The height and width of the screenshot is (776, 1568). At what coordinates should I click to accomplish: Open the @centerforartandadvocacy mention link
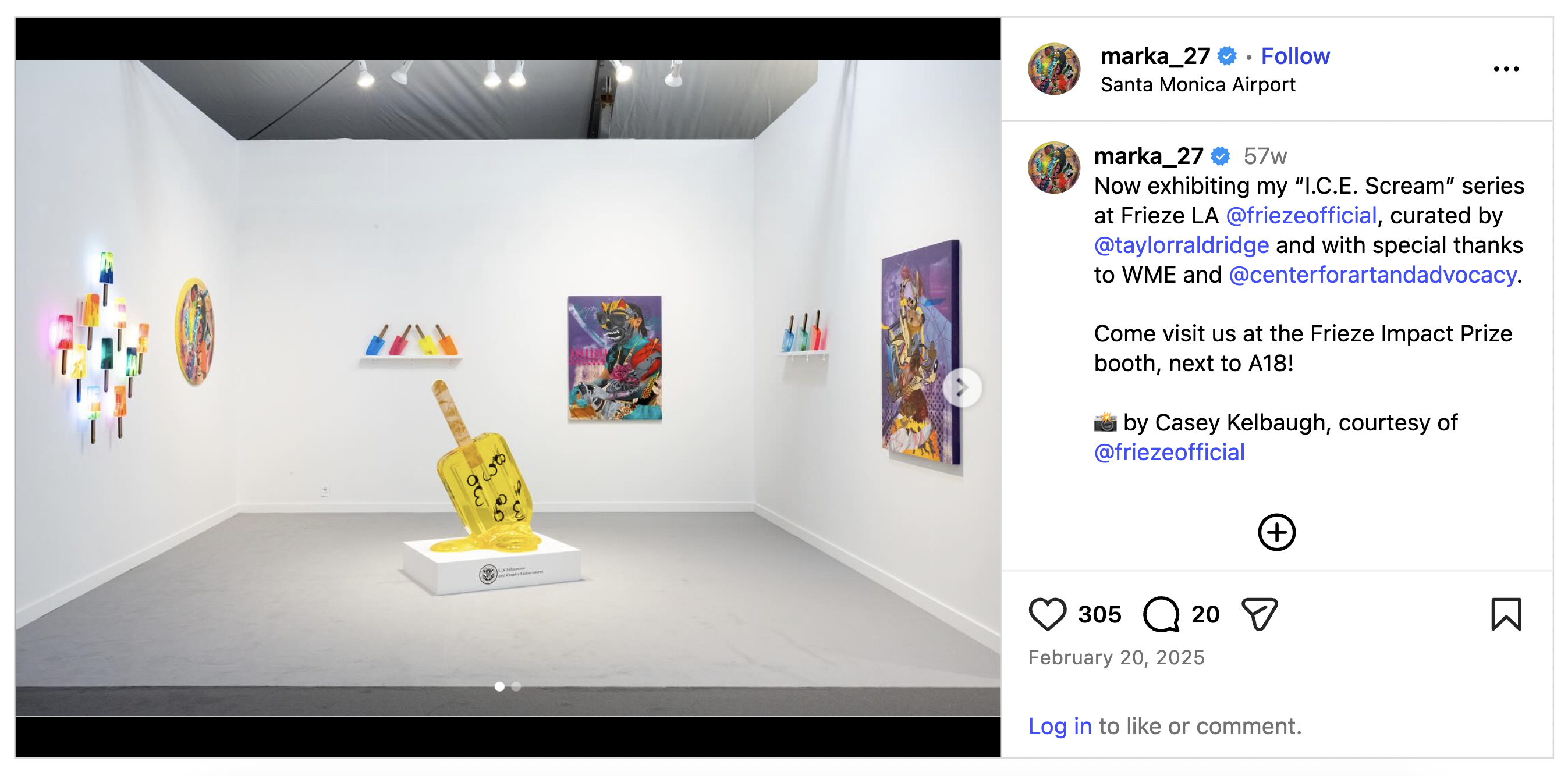[x=1372, y=275]
